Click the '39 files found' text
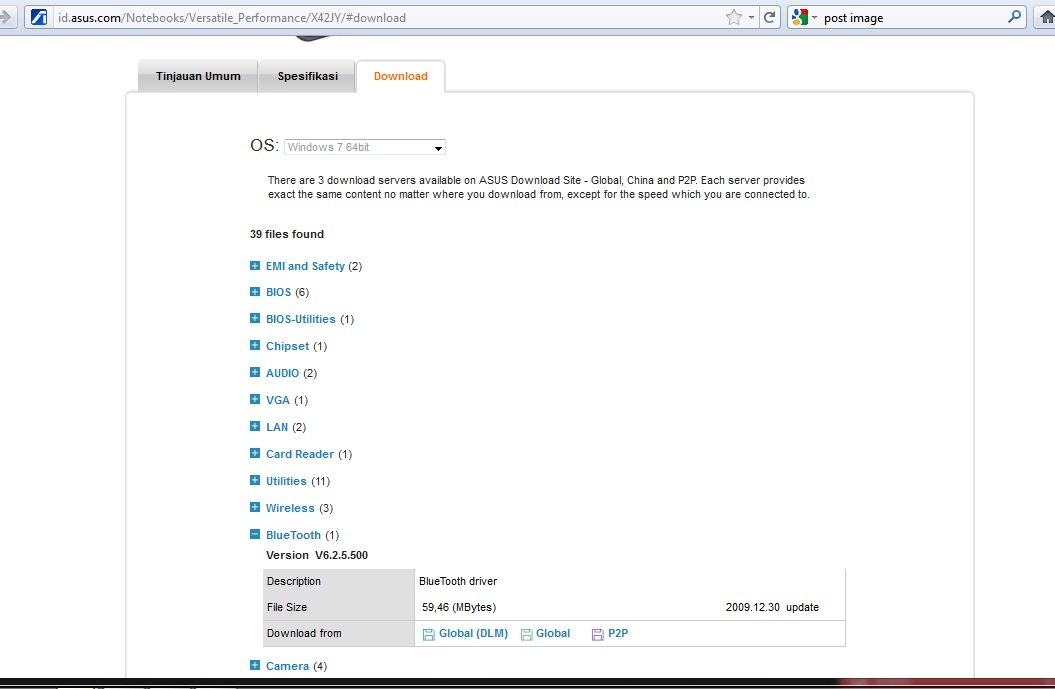This screenshot has height=689, width=1055. [x=287, y=234]
